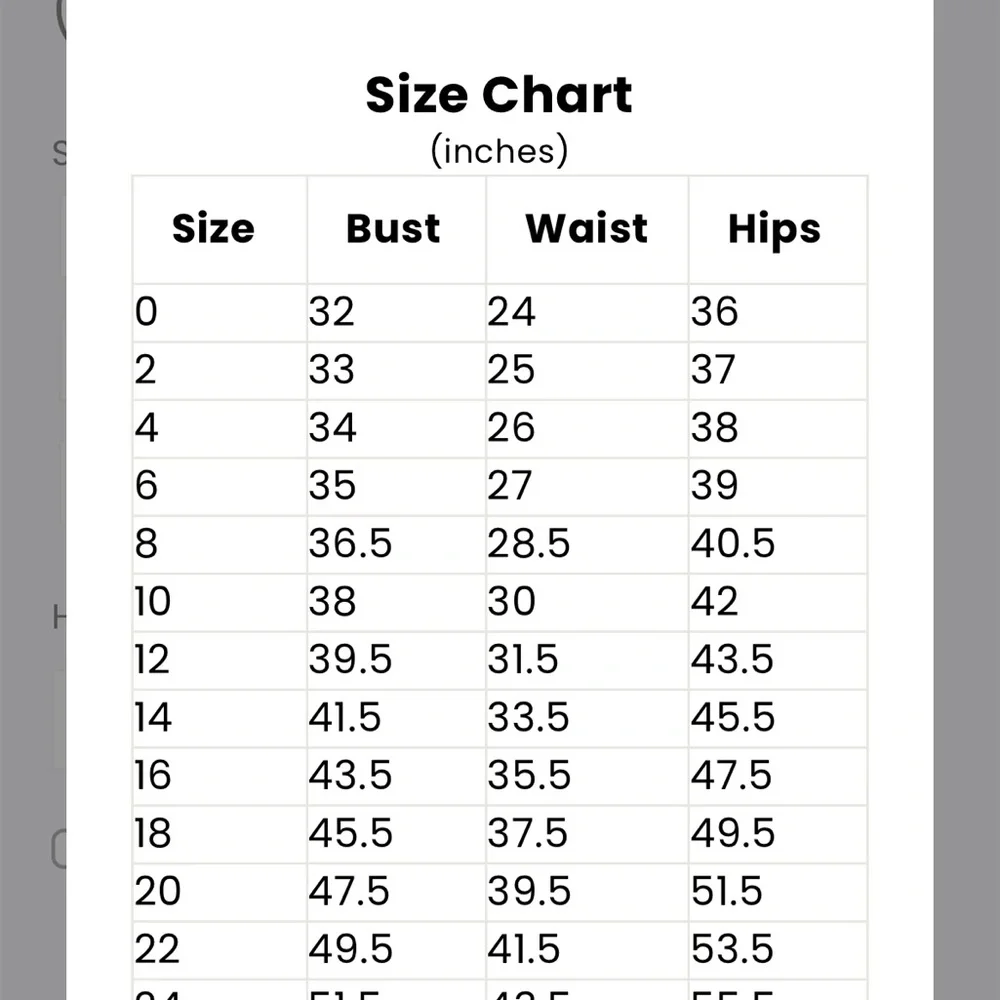Screen dimensions: 1000x1000
Task: Select the size 8 row label
Action: 146,543
